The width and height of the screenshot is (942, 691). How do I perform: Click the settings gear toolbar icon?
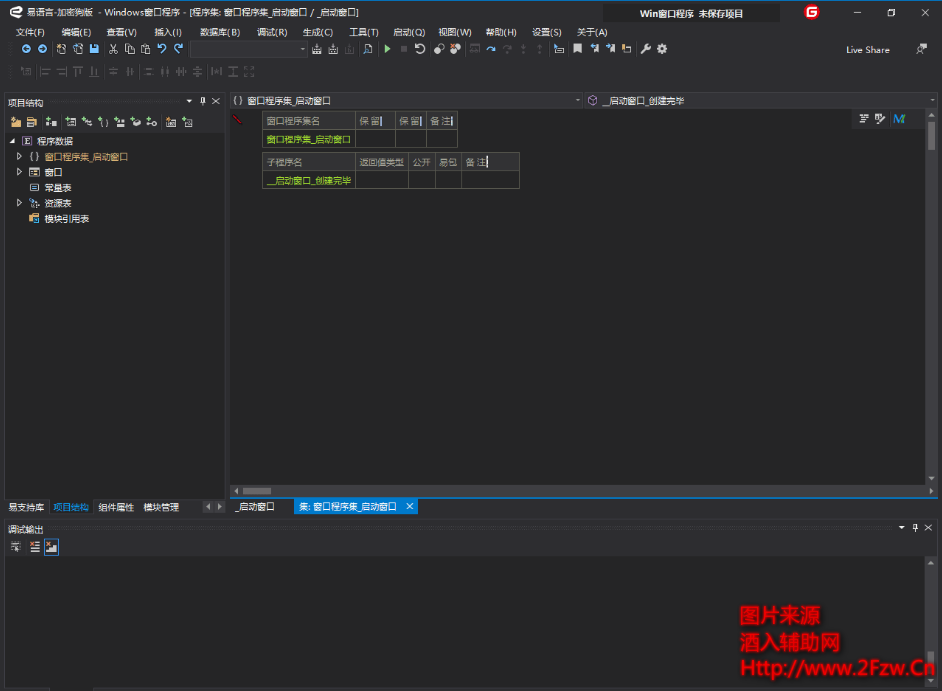[x=662, y=49]
